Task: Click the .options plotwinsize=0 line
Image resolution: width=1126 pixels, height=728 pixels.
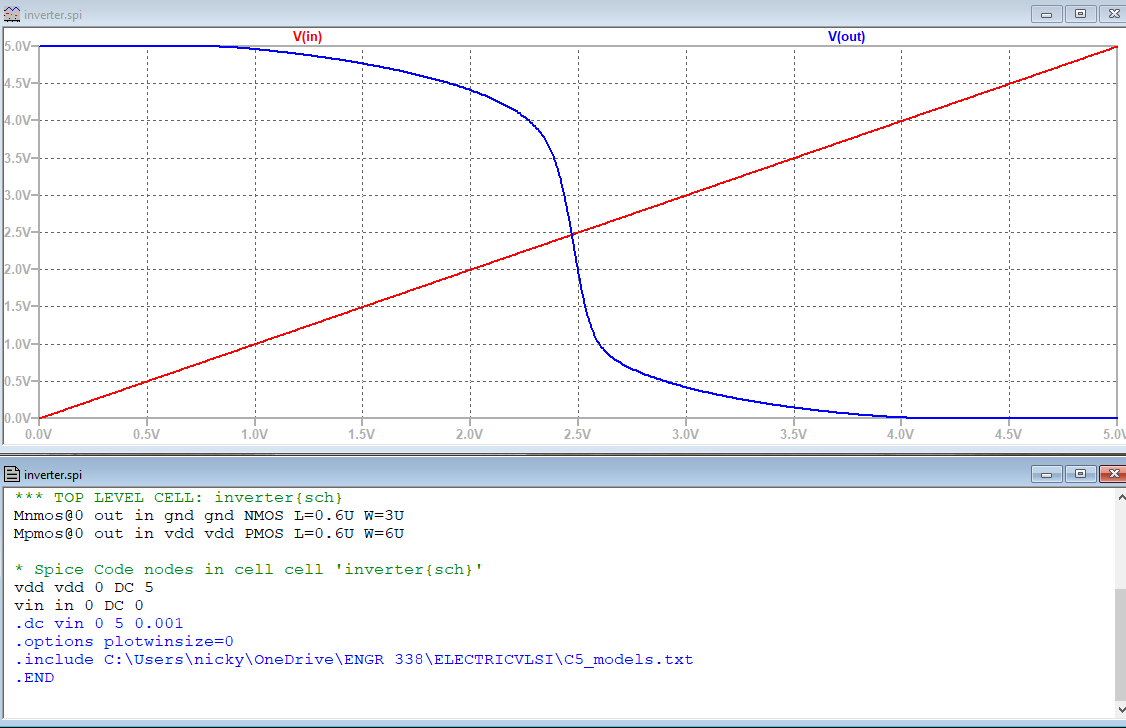Action: click(124, 641)
